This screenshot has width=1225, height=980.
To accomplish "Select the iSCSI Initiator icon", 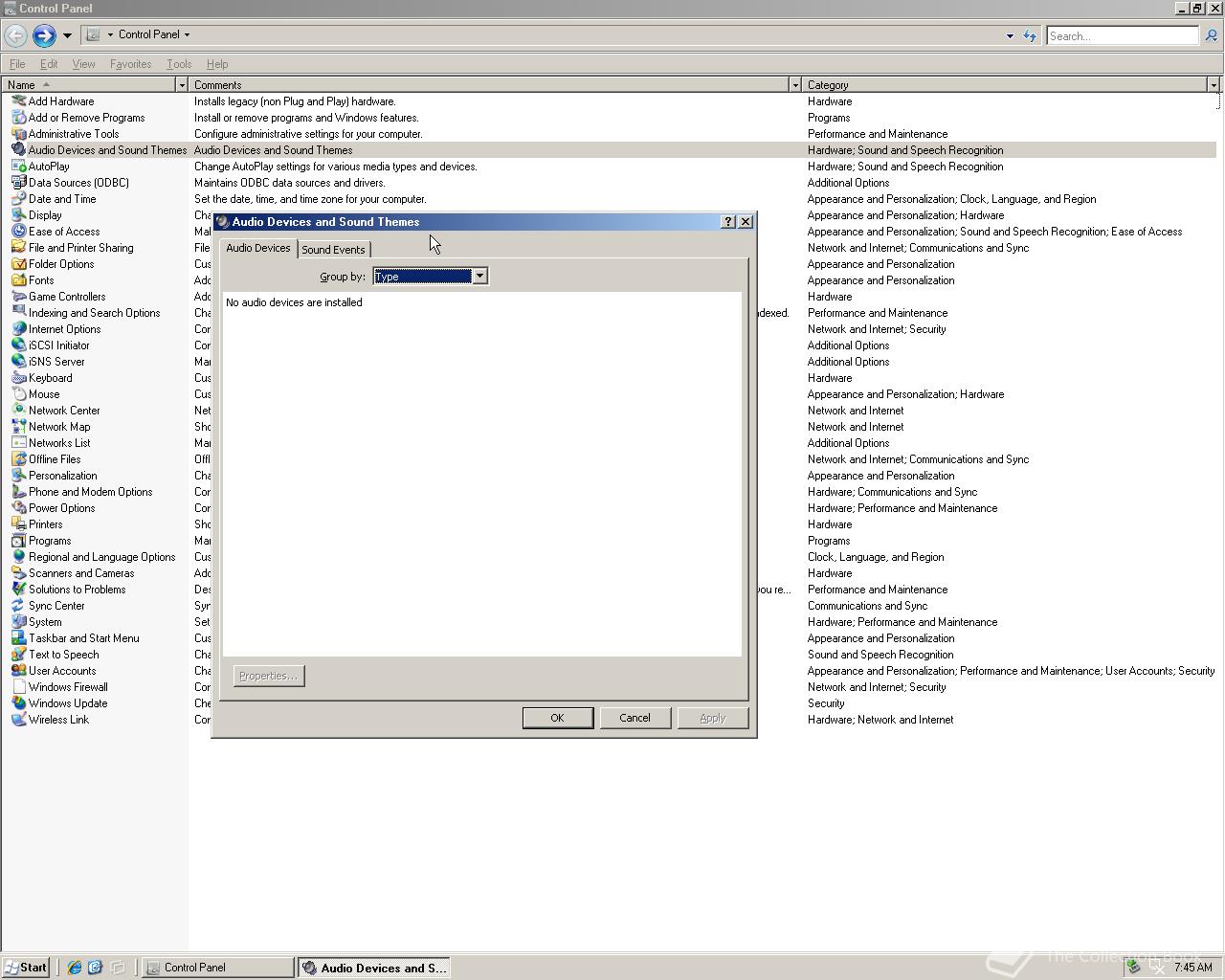I will point(18,345).
